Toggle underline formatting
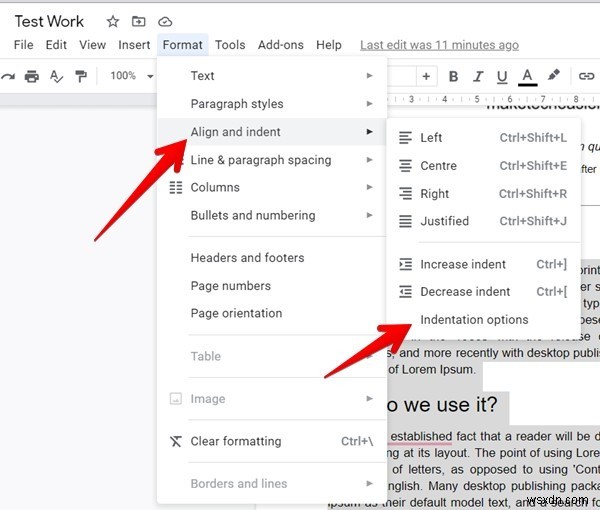The width and height of the screenshot is (600, 510). pos(502,77)
